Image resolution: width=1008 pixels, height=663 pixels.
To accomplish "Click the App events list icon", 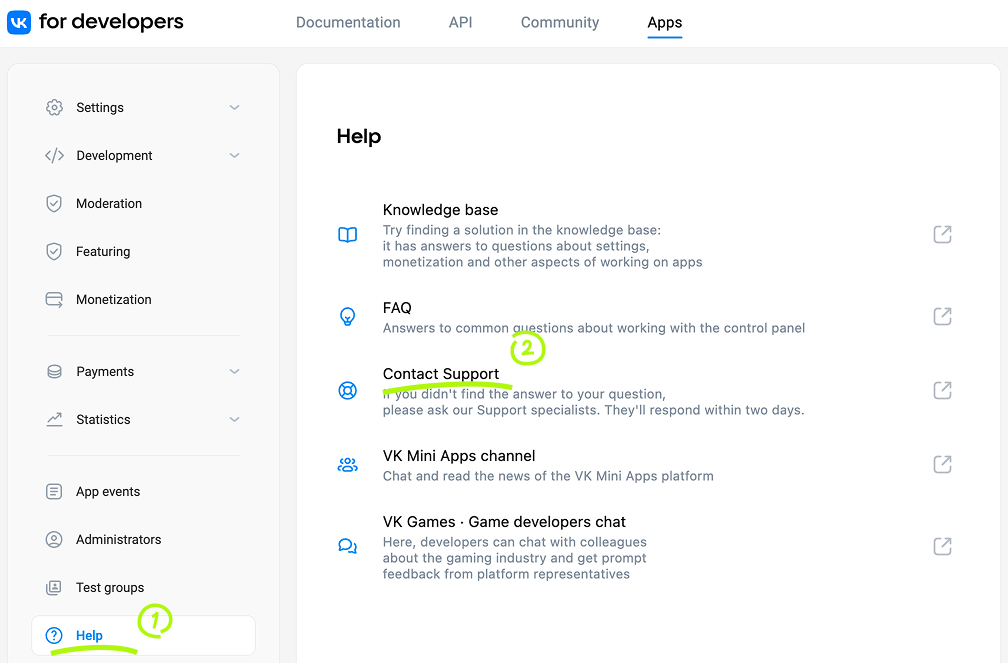I will point(54,492).
